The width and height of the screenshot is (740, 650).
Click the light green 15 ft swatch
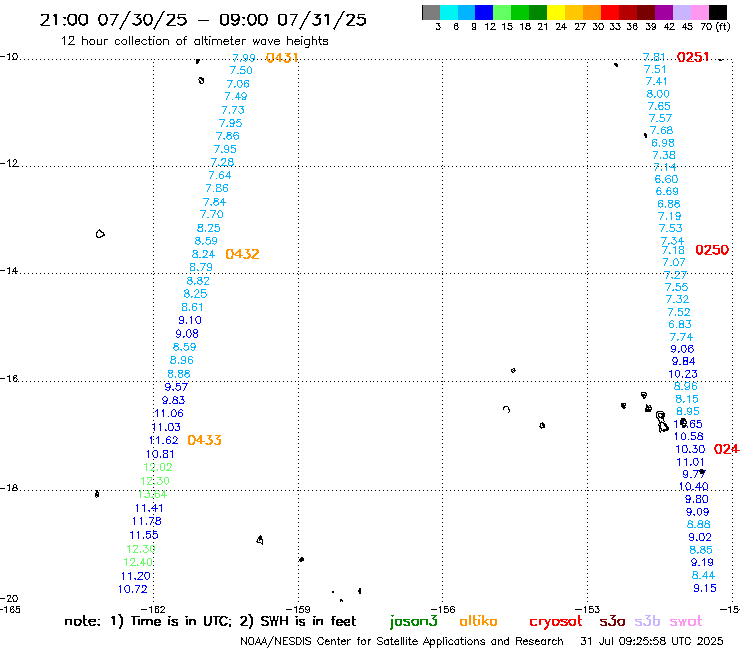(502, 12)
